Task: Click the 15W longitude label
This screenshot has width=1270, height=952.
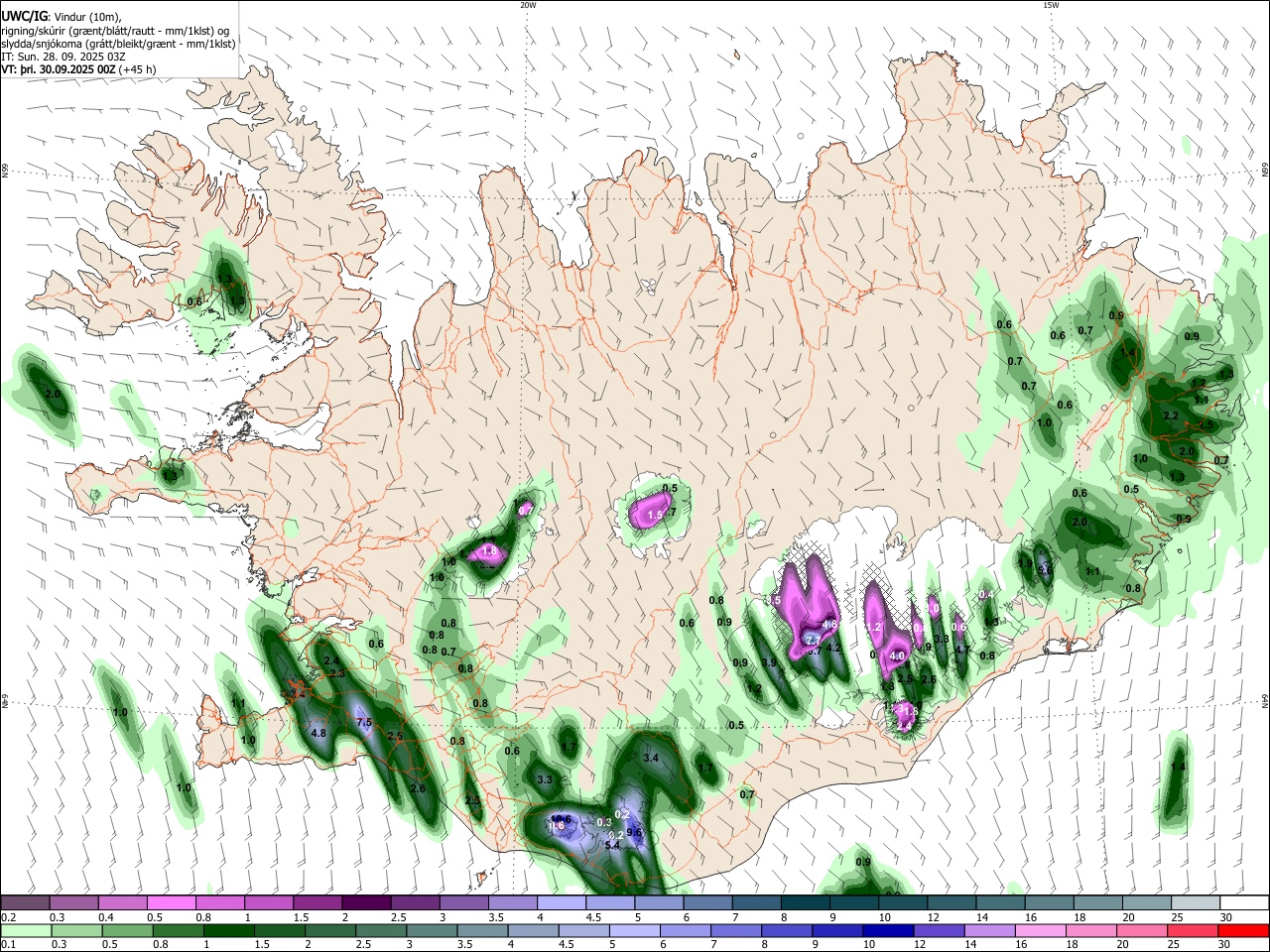Action: 1051,5
